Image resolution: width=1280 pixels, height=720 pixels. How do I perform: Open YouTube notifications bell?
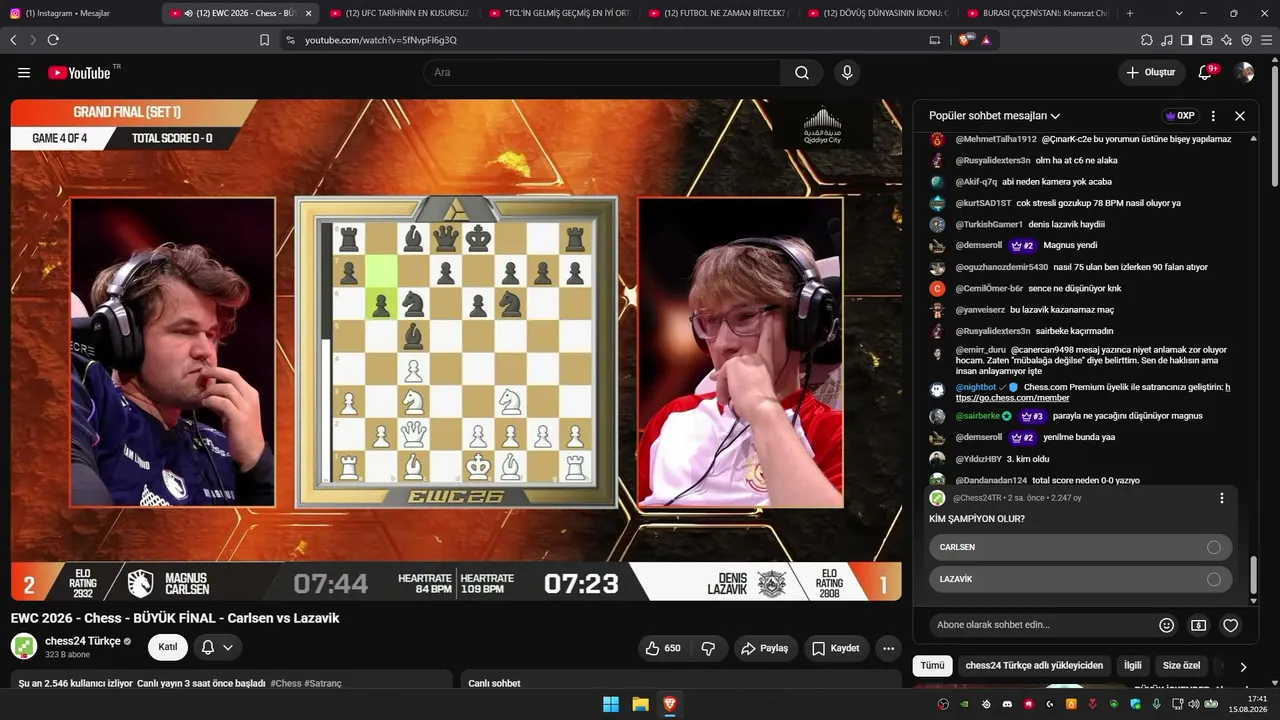[1205, 73]
